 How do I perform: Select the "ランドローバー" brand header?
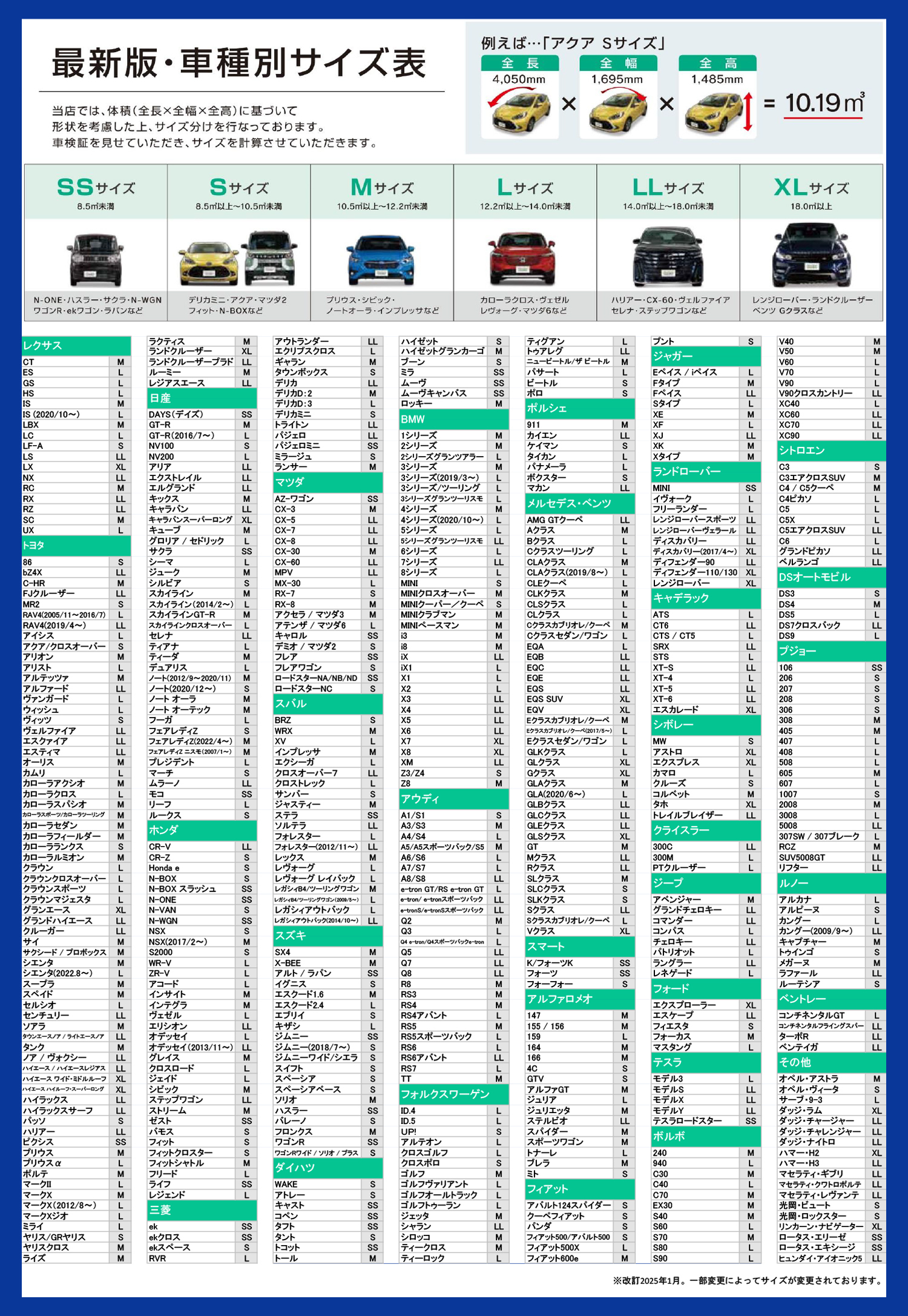click(706, 472)
